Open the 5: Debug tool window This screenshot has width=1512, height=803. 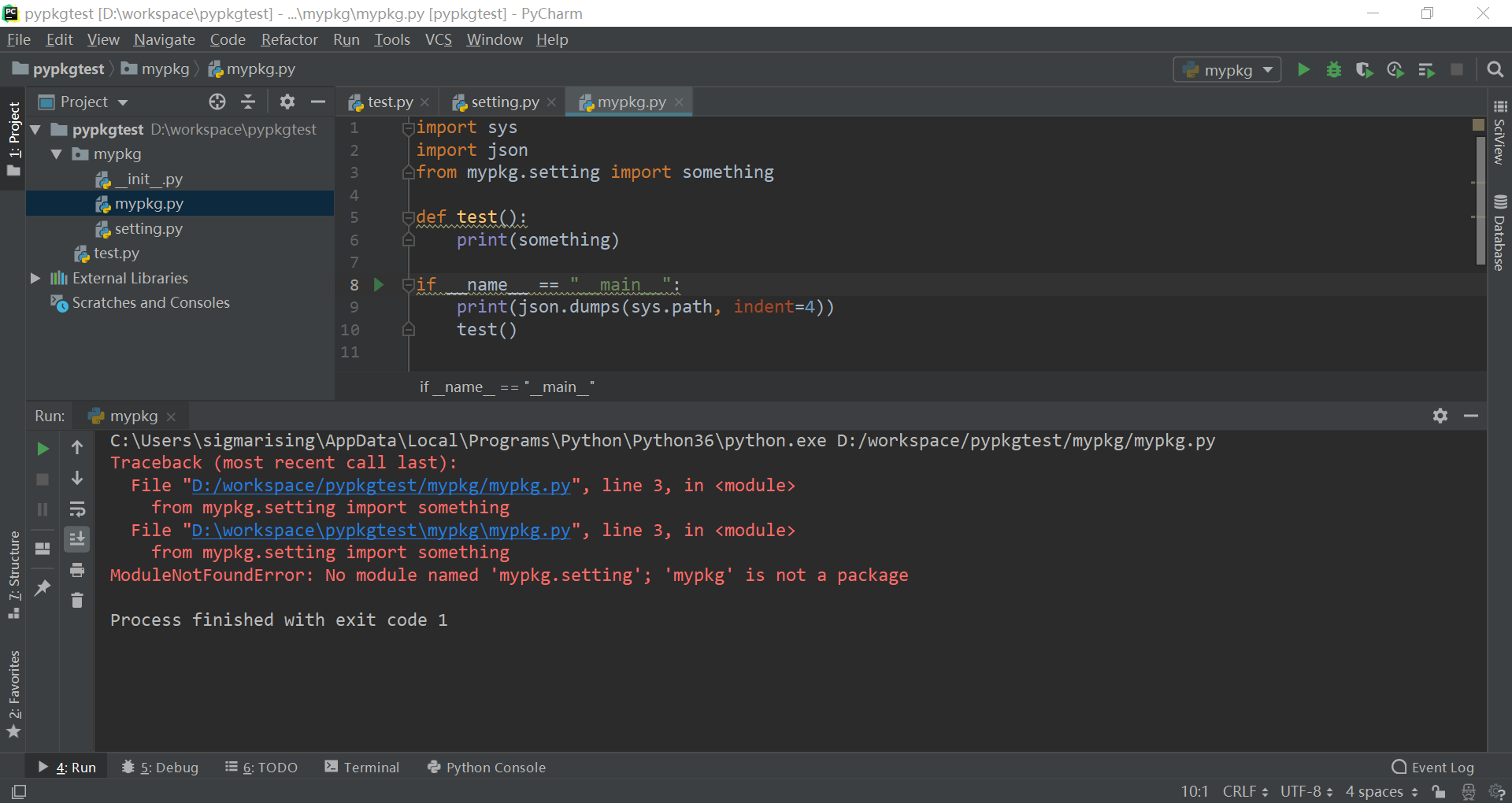coord(160,768)
